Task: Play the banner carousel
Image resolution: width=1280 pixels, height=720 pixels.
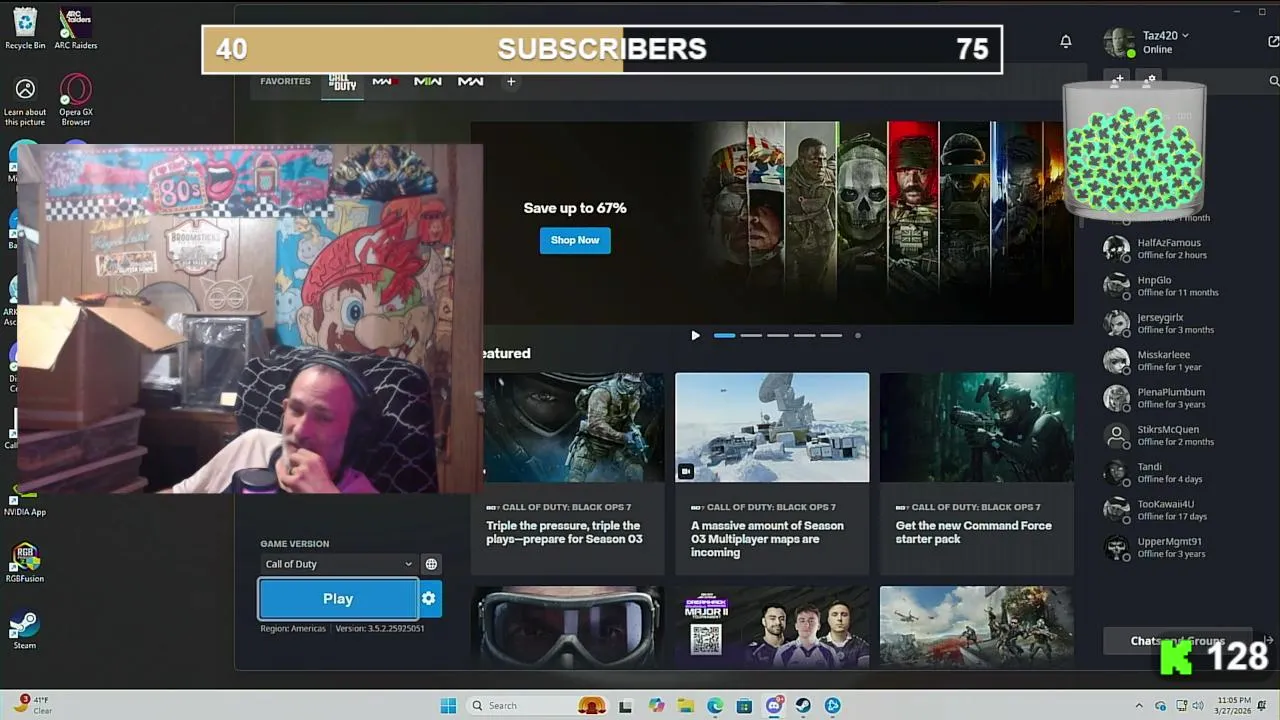Action: coord(696,335)
